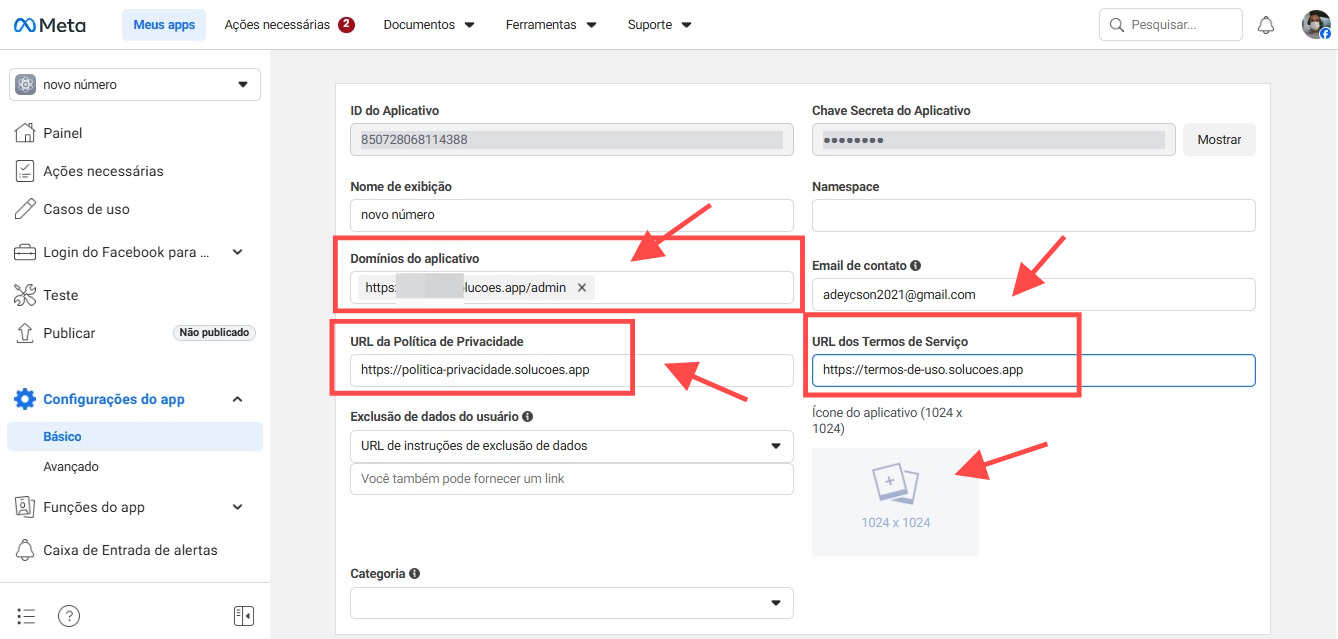Viewport: 1338px width, 639px height.
Task: Click the Meta logo
Action: [50, 25]
